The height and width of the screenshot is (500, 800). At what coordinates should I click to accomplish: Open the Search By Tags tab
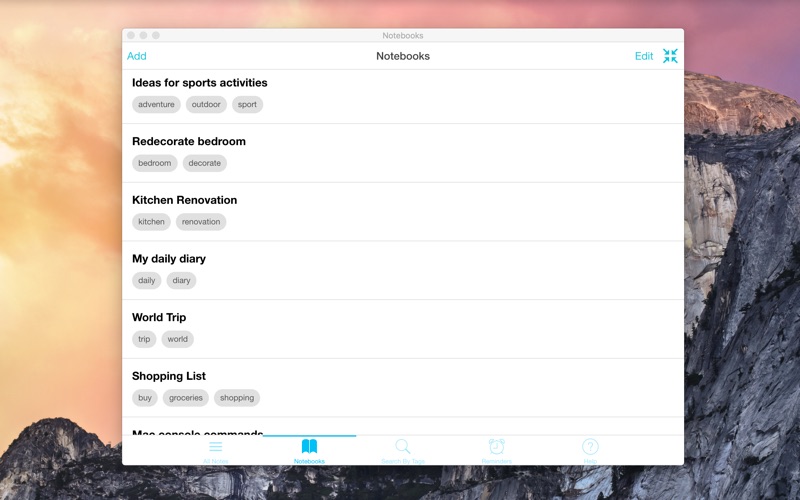pyautogui.click(x=403, y=451)
